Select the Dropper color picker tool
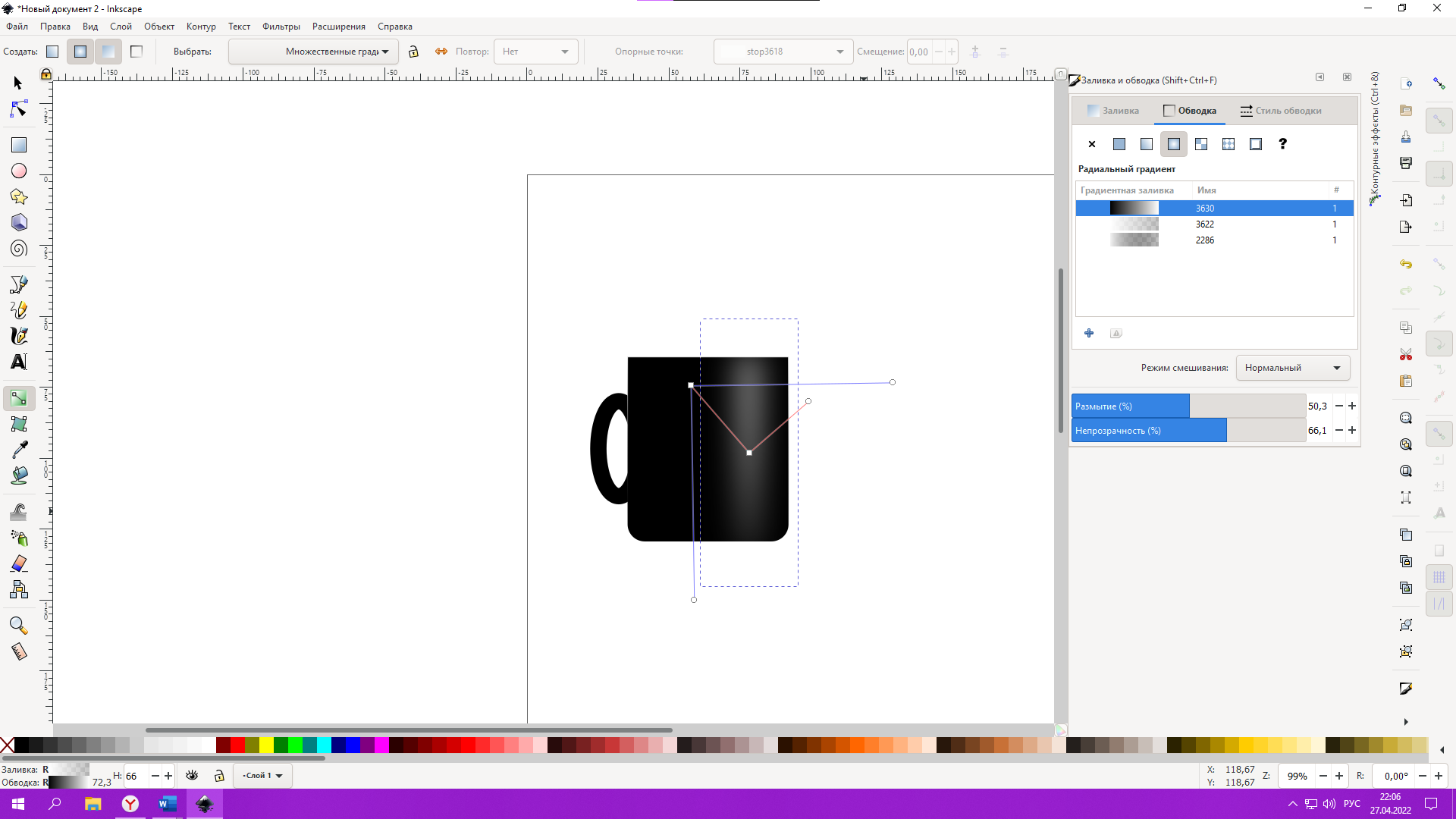This screenshot has width=1456, height=819. tap(18, 450)
